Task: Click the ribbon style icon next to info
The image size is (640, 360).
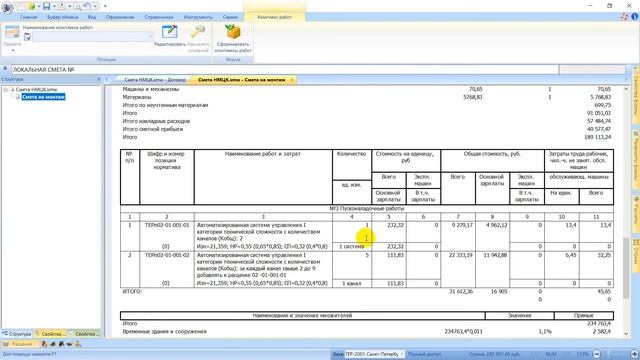Action: click(x=624, y=17)
